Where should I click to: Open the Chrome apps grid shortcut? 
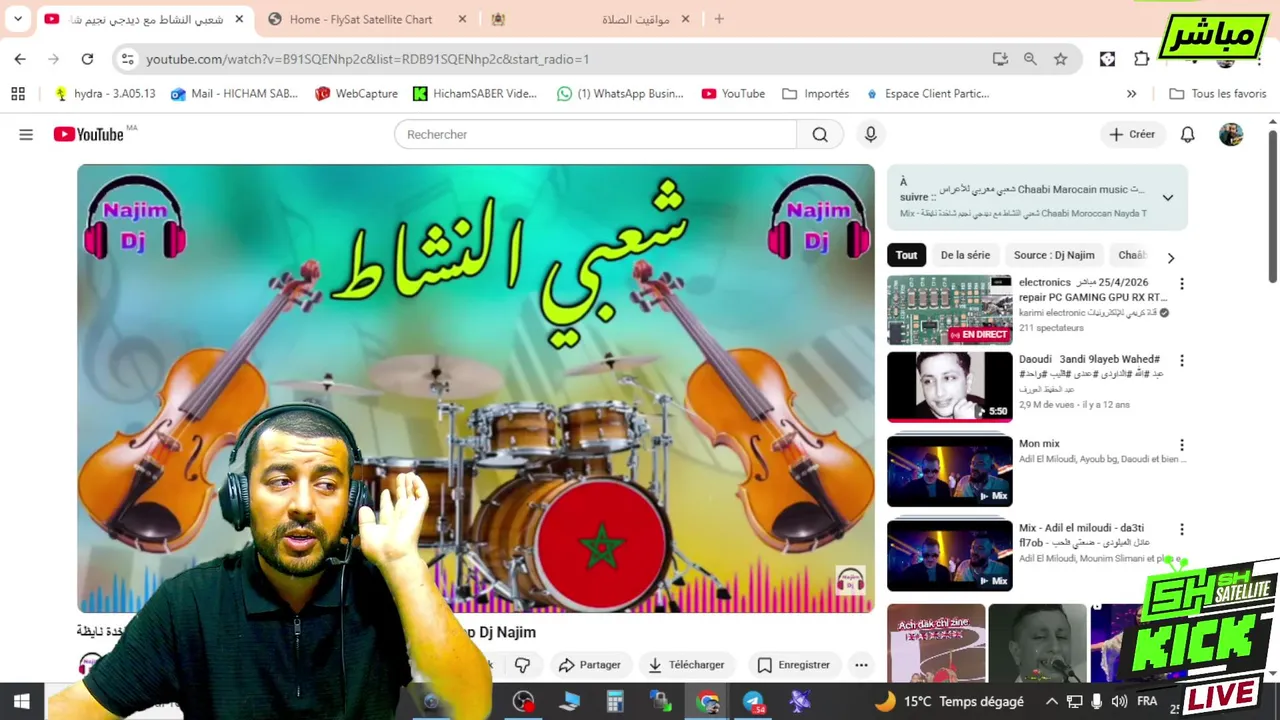pyautogui.click(x=18, y=93)
